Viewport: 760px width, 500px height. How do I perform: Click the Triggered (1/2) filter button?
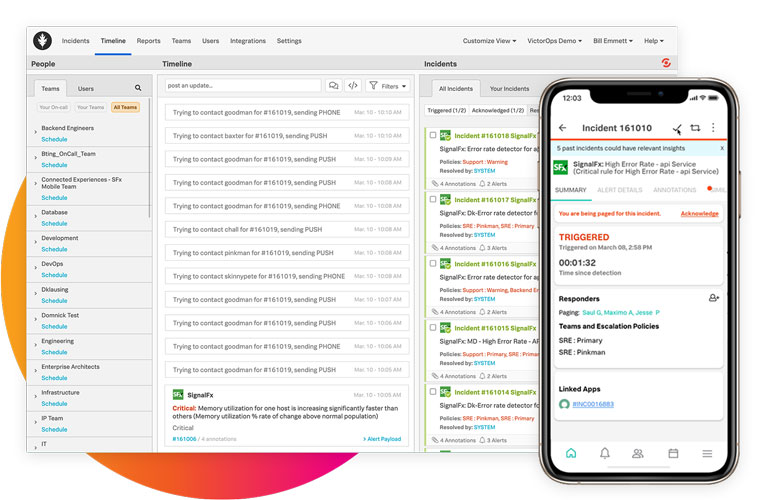(446, 110)
